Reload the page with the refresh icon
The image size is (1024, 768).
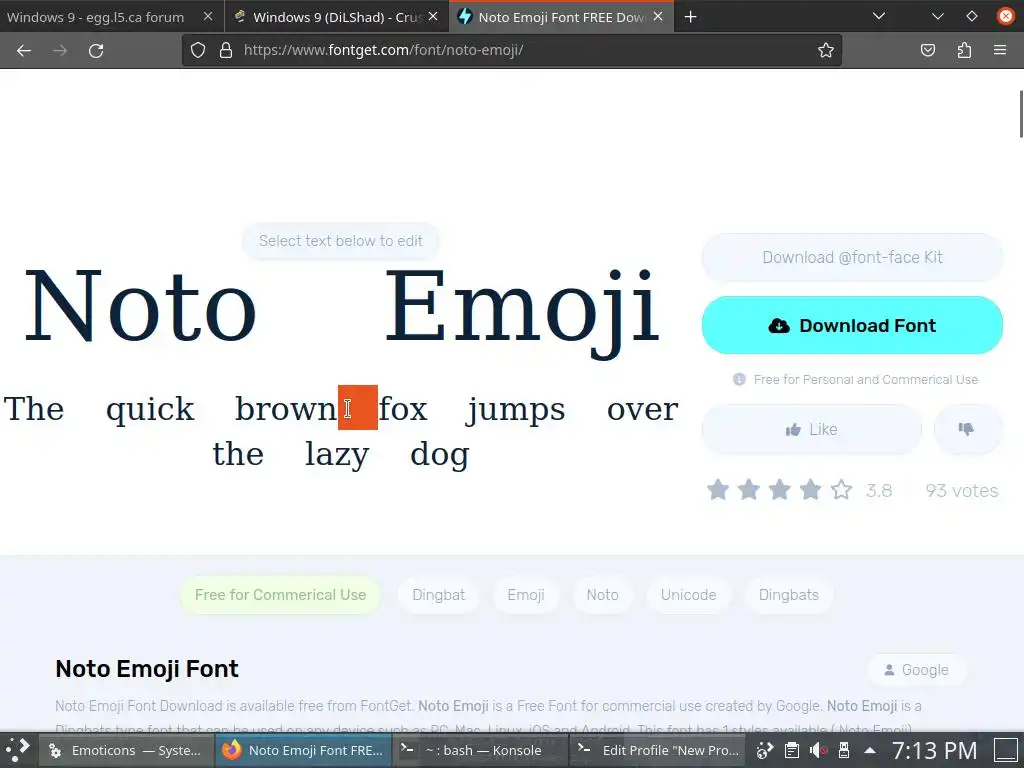pyautogui.click(x=96, y=50)
